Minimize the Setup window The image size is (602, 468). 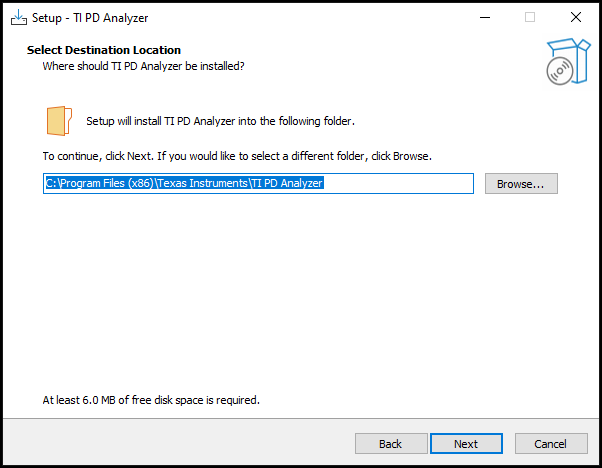485,17
